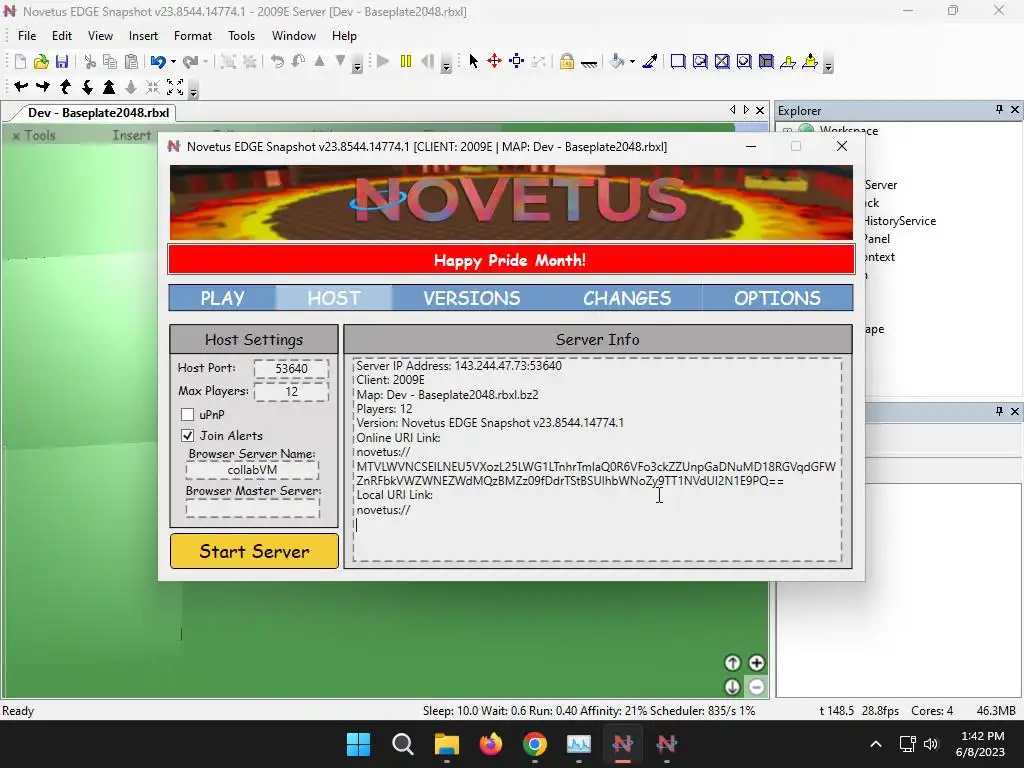The height and width of the screenshot is (768, 1024).
Task: Click the Paste clipboard icon
Action: pos(131,62)
